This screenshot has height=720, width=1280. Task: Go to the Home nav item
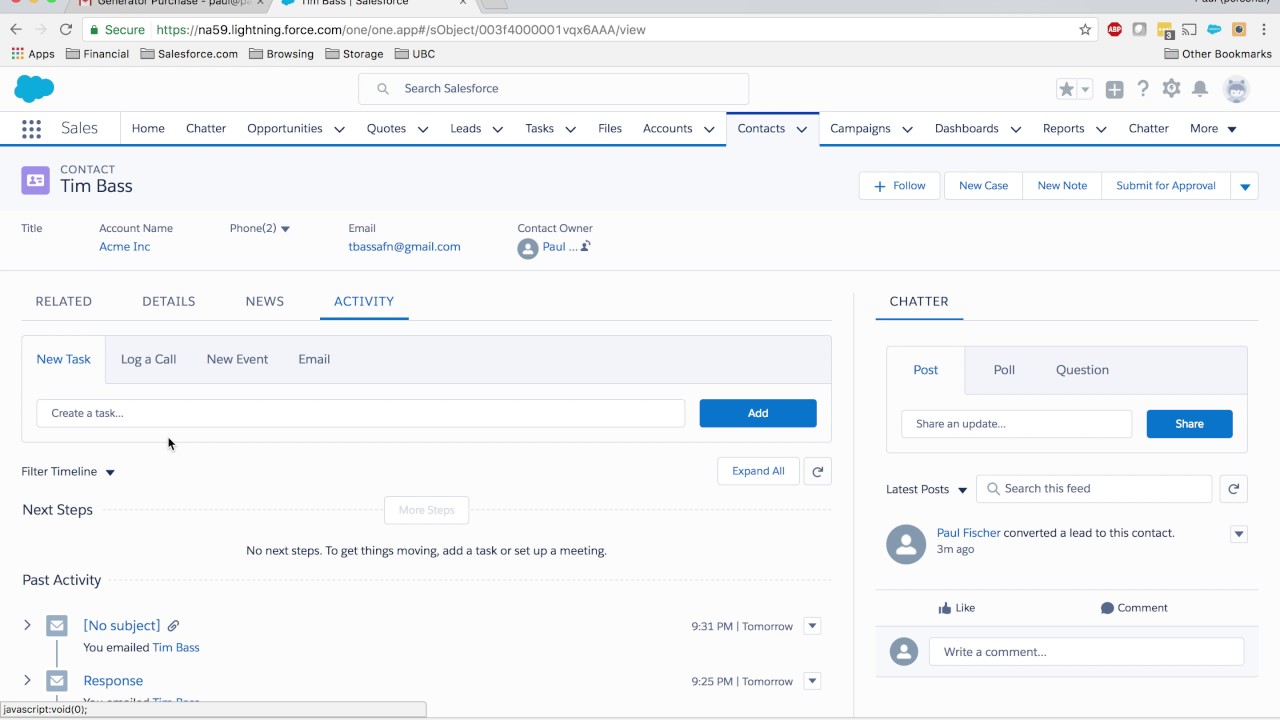[148, 128]
